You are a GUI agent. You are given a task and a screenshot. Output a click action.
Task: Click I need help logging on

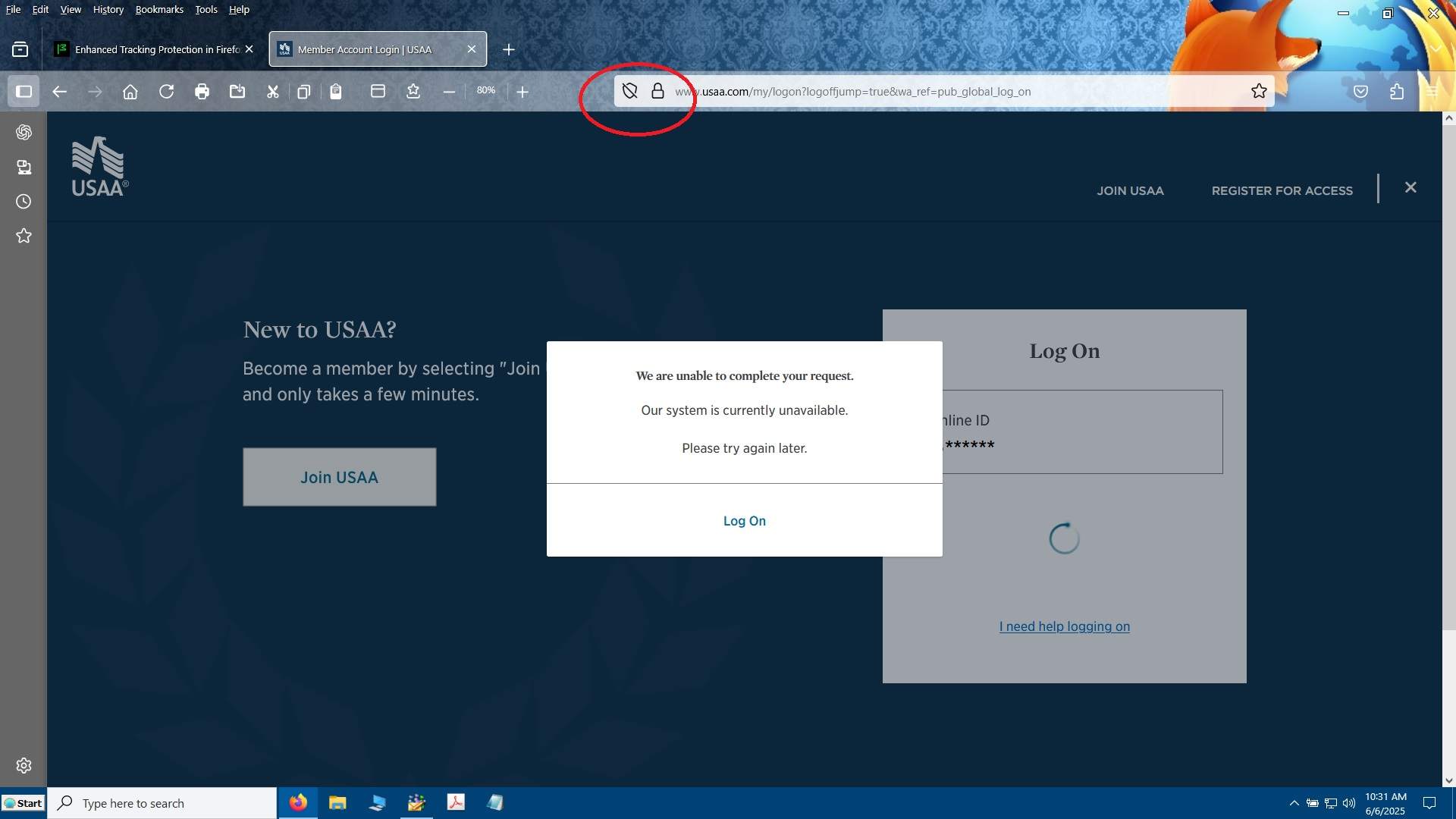[1064, 626]
